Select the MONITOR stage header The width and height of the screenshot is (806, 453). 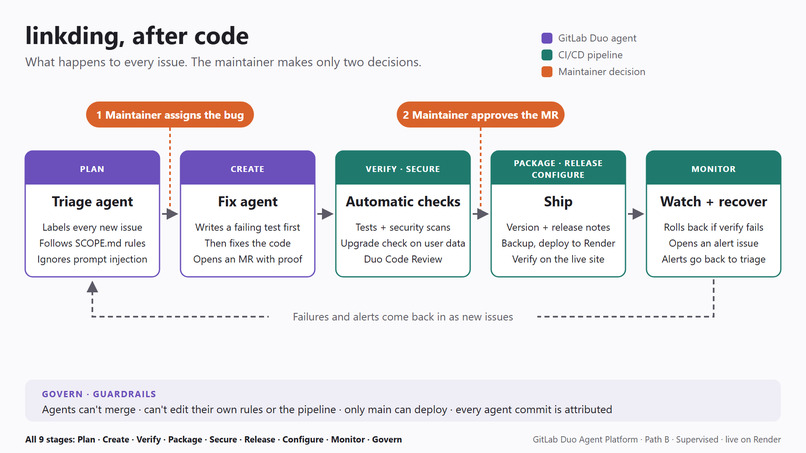pyautogui.click(x=713, y=168)
